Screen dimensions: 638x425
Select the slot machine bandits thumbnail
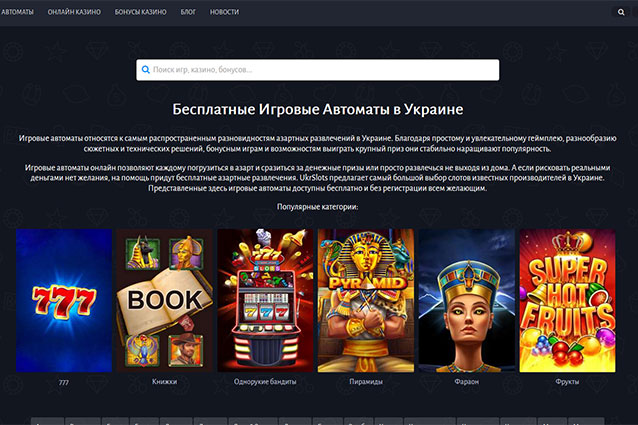click(265, 301)
